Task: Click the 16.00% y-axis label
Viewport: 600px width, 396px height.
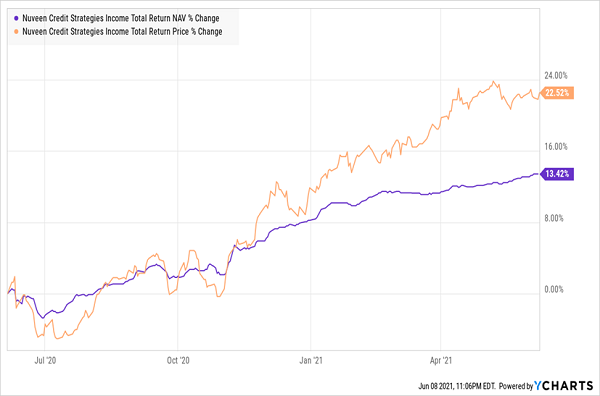Action: [556, 147]
